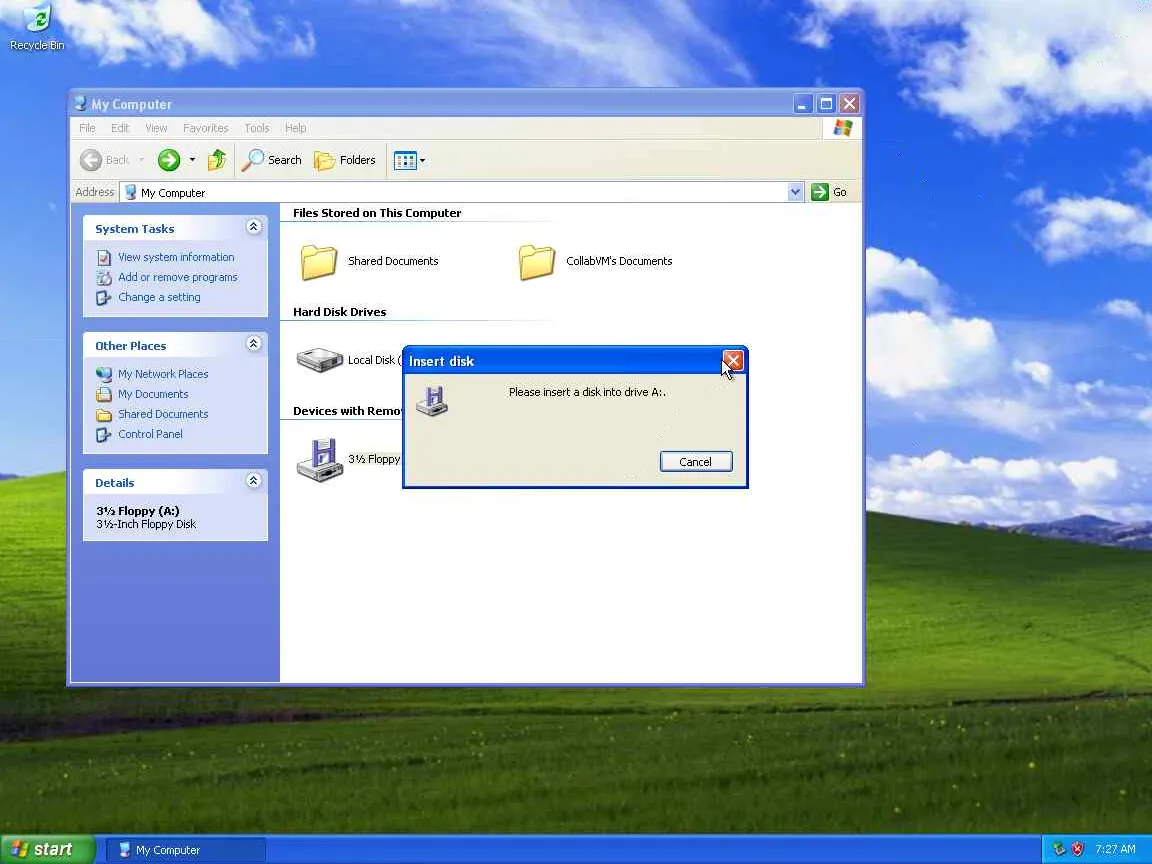This screenshot has height=864, width=1152.
Task: Click the taskbar clock 7:27 AM
Action: tap(1115, 849)
